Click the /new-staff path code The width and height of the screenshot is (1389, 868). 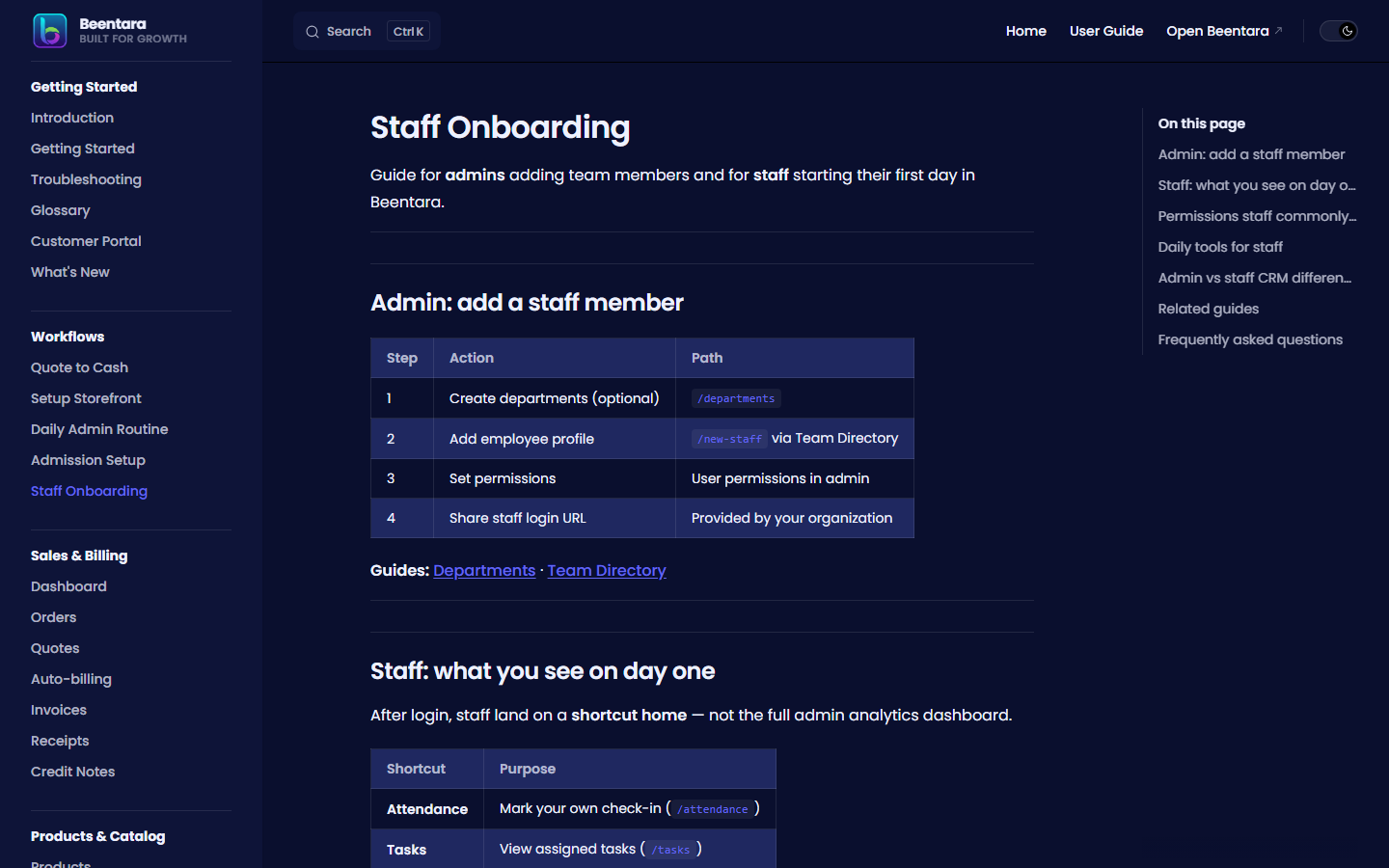[729, 439]
